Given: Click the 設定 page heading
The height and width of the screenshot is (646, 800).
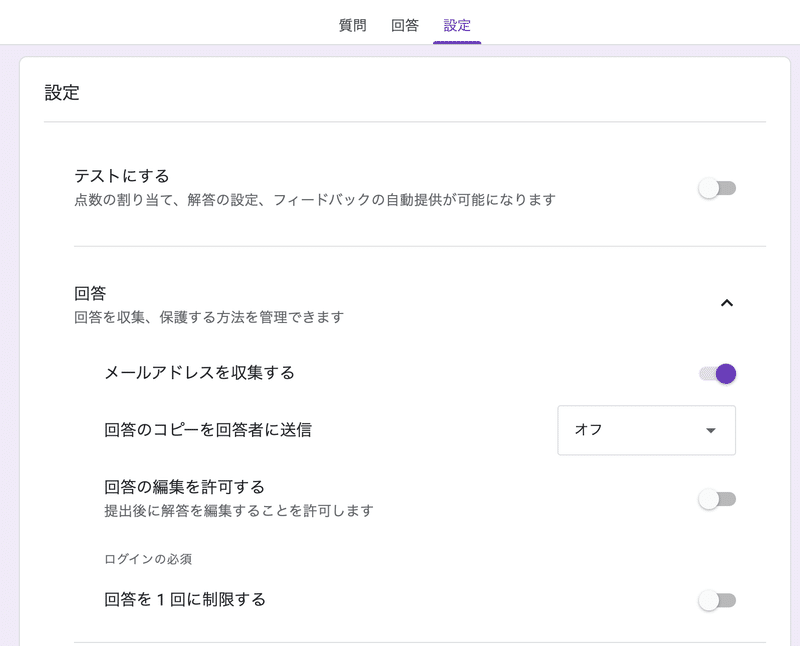Looking at the screenshot, I should click(62, 93).
